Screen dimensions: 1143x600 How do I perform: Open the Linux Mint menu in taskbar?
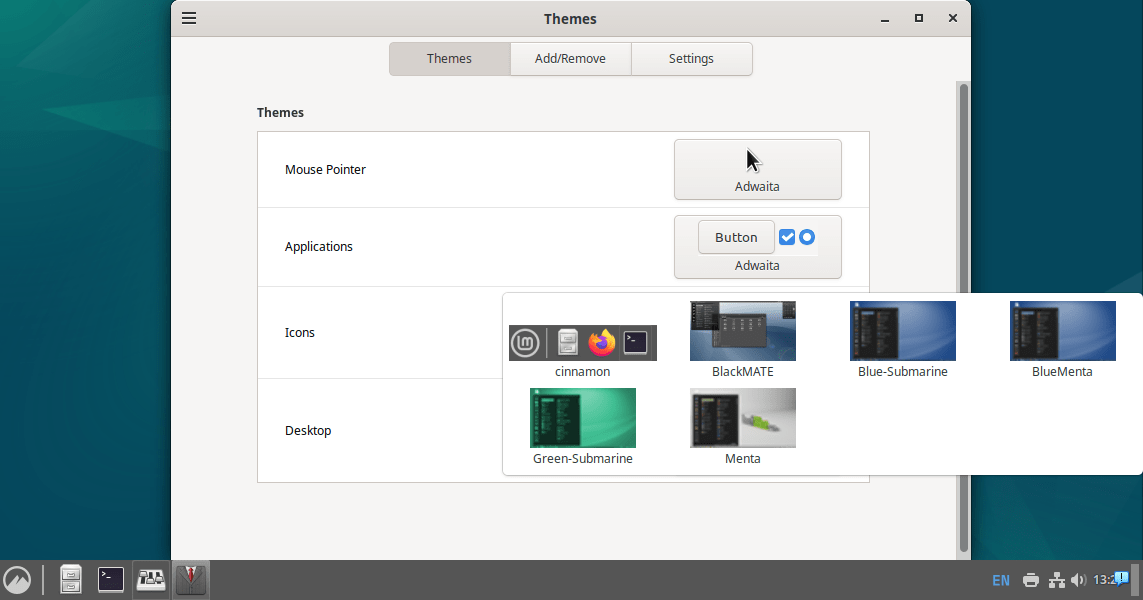(17, 579)
